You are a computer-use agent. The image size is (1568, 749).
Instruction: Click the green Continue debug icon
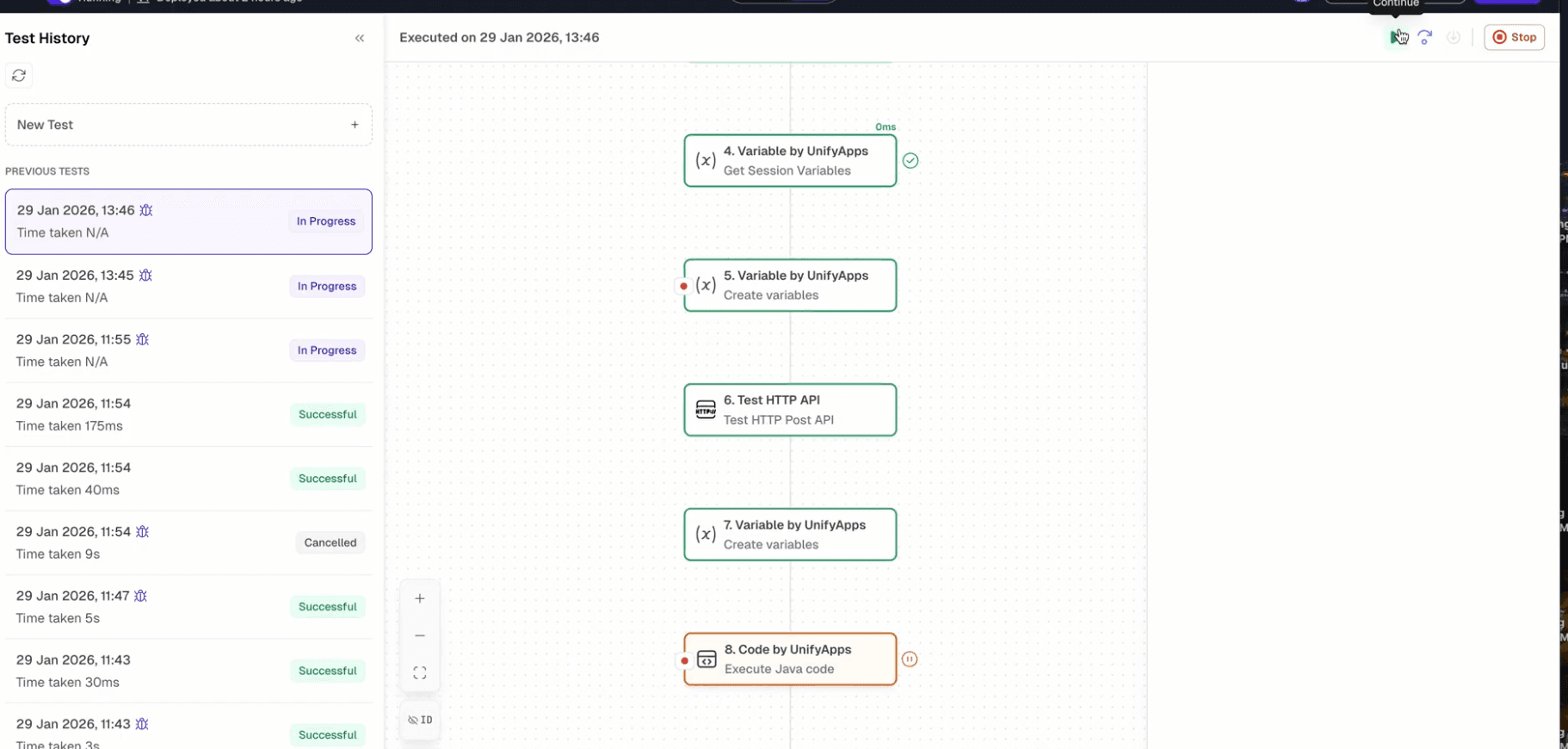coord(1396,38)
